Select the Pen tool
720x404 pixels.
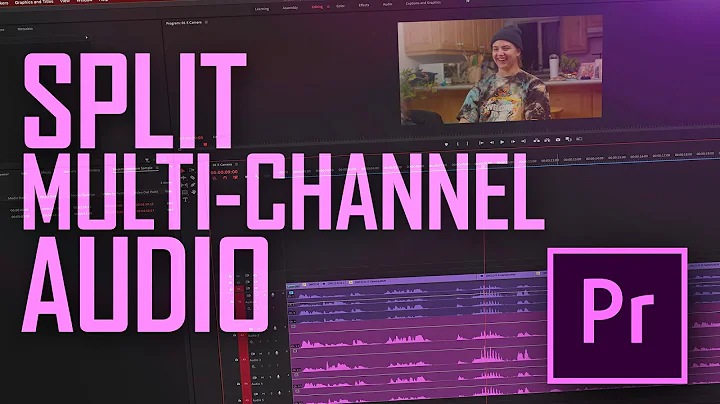(193, 185)
